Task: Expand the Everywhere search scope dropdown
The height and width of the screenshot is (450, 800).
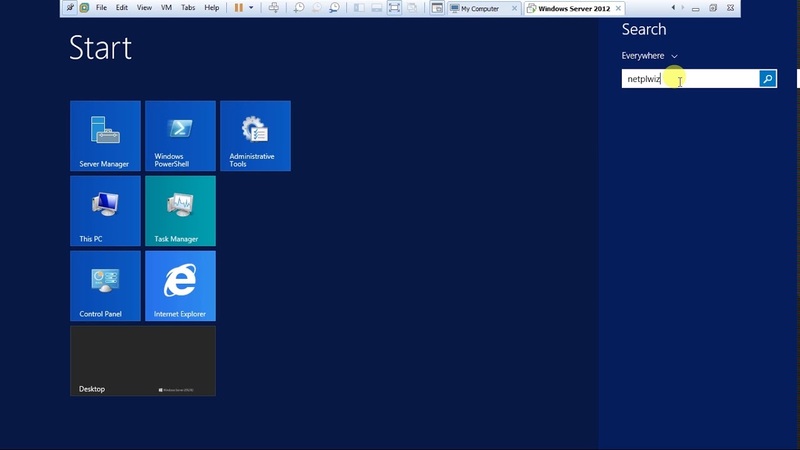Action: pos(649,56)
